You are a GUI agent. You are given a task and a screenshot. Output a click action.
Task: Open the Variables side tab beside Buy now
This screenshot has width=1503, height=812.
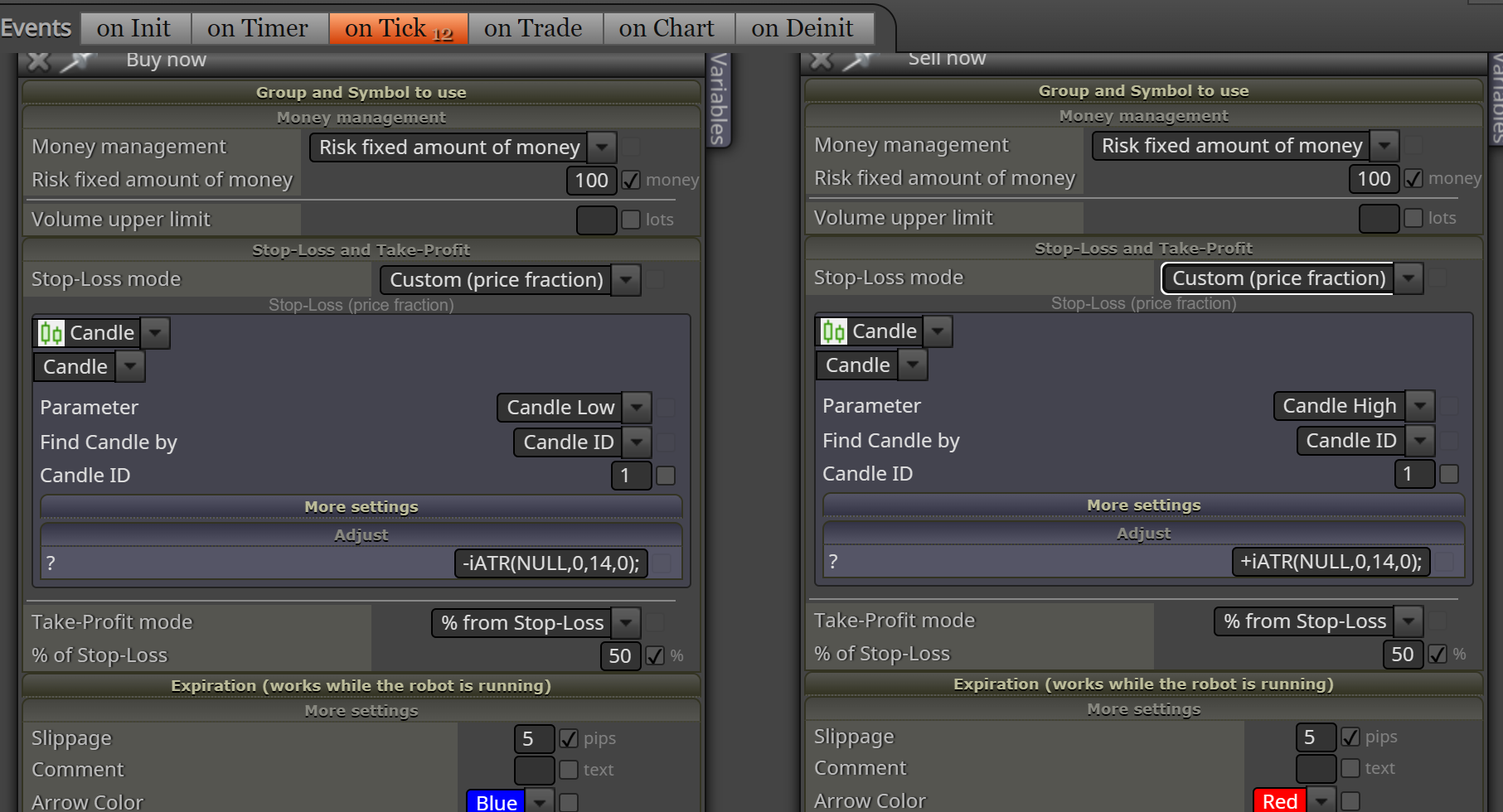click(x=718, y=99)
